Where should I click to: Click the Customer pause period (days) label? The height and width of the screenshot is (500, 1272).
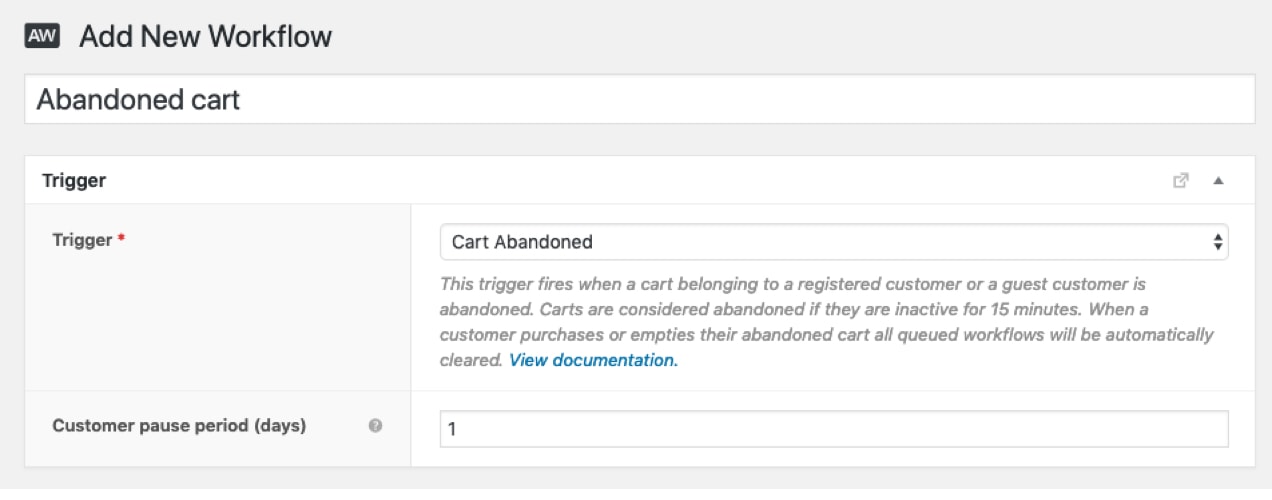(179, 425)
